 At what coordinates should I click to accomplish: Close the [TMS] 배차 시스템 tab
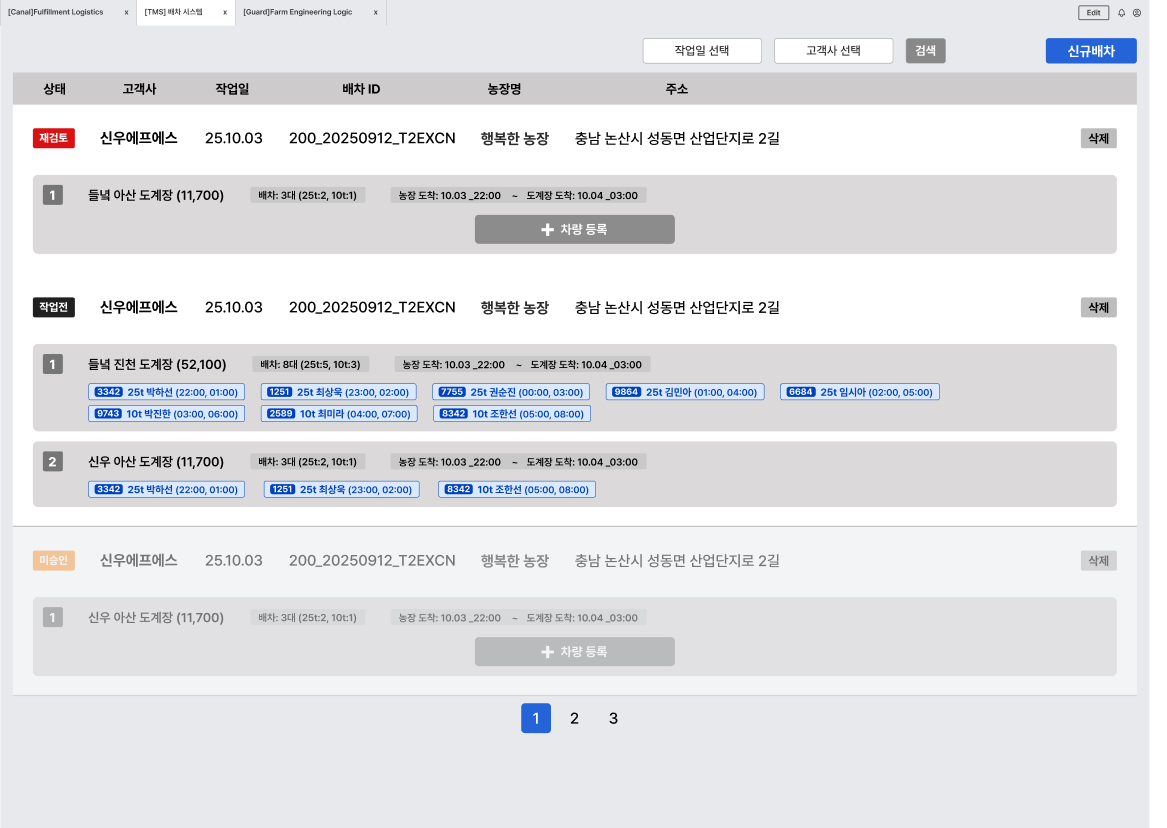point(225,13)
